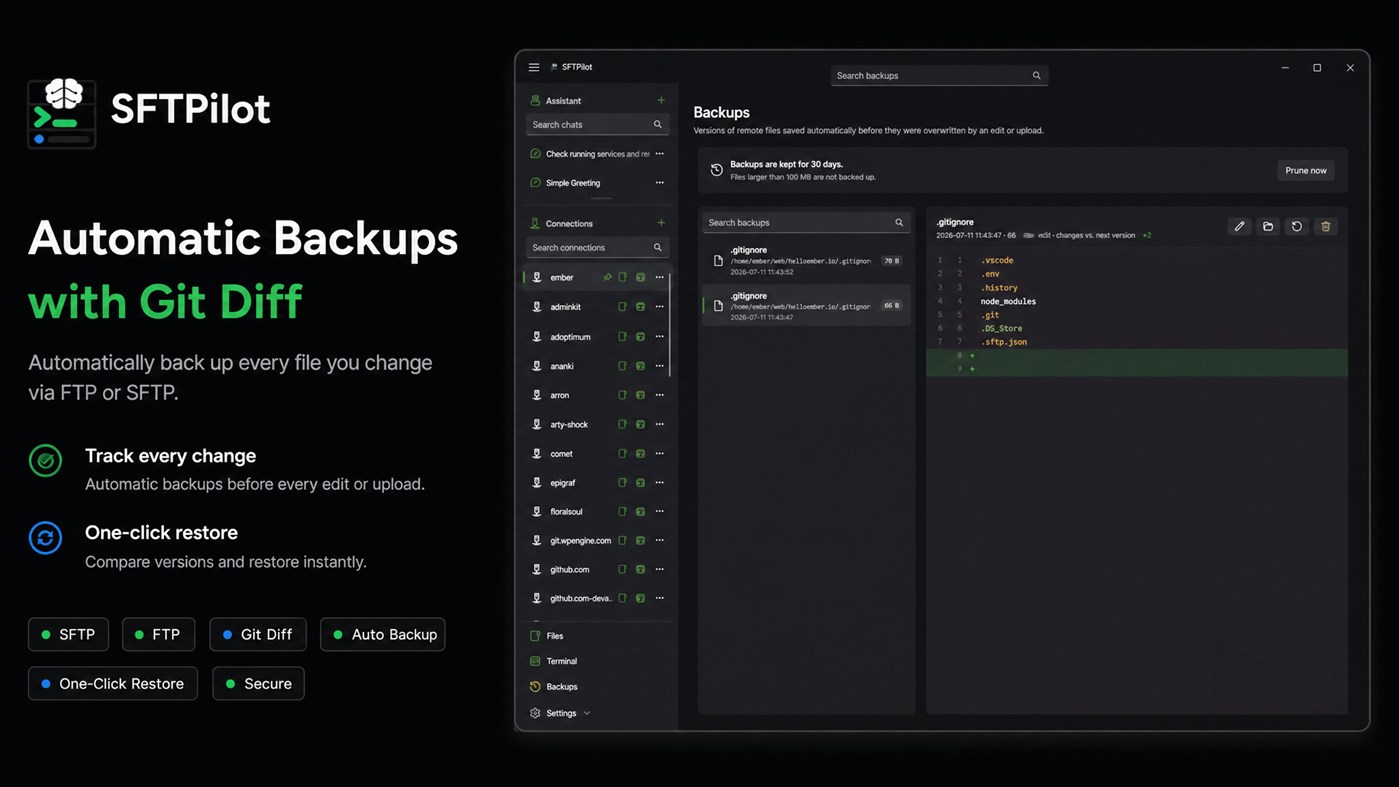Open files icon for arron connection

622,395
